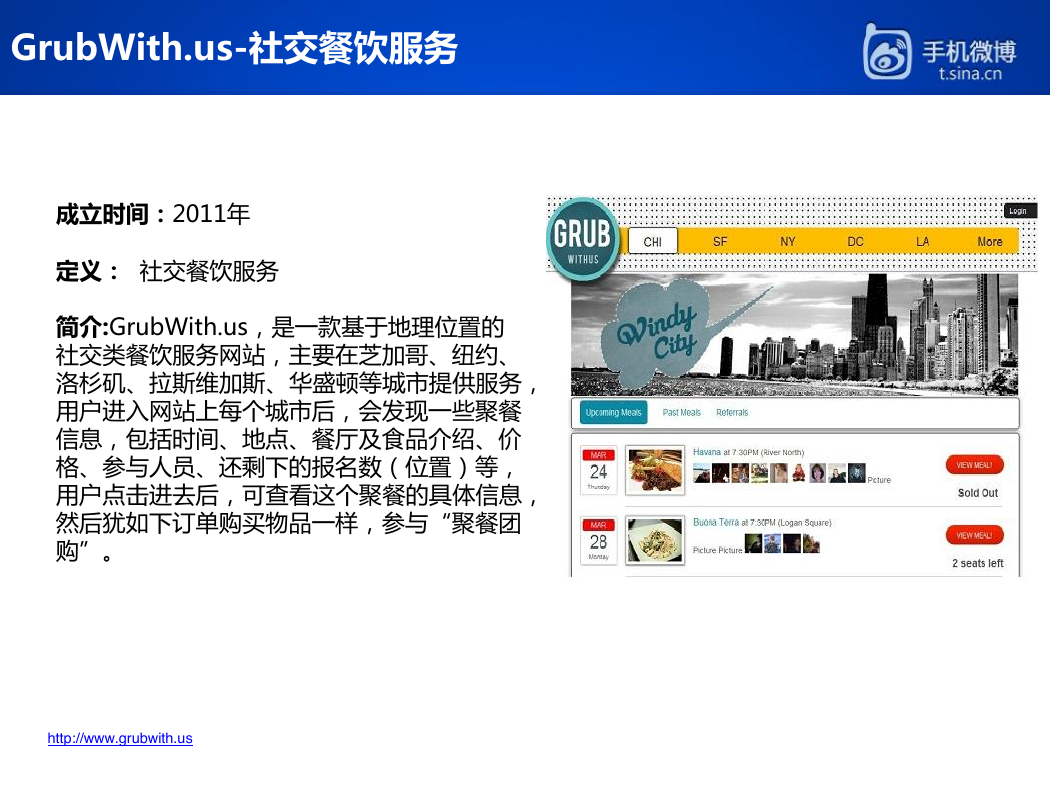Open the Havana meal food photo

point(655,470)
